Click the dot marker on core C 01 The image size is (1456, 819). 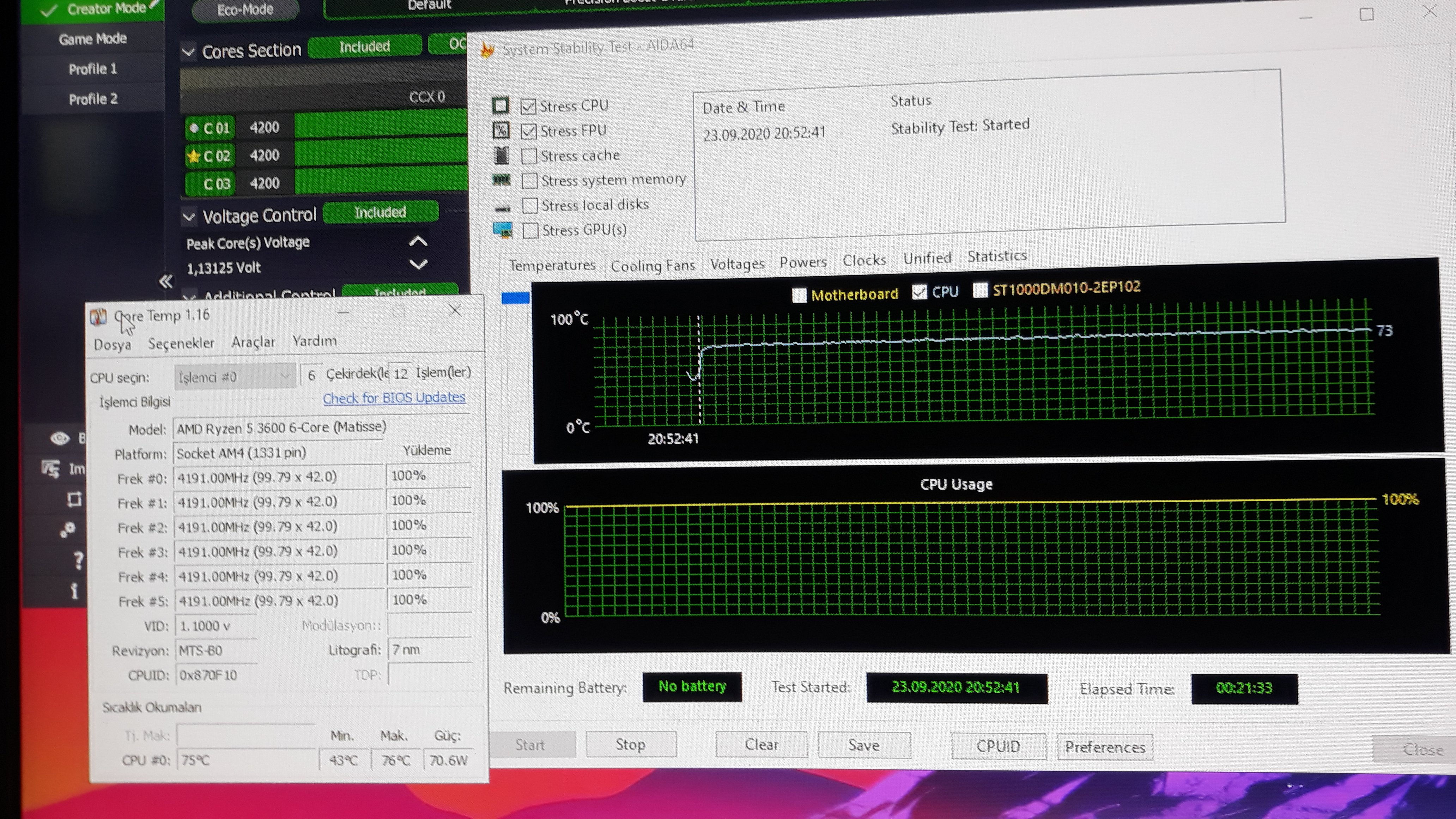point(194,128)
